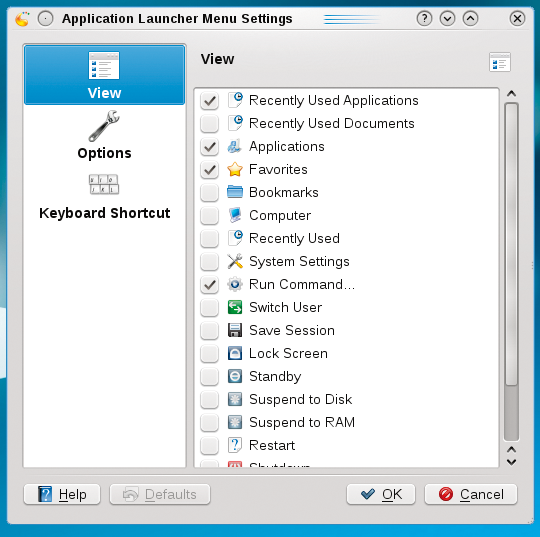
Task: Click the bottom scroll down arrow
Action: coord(511,462)
